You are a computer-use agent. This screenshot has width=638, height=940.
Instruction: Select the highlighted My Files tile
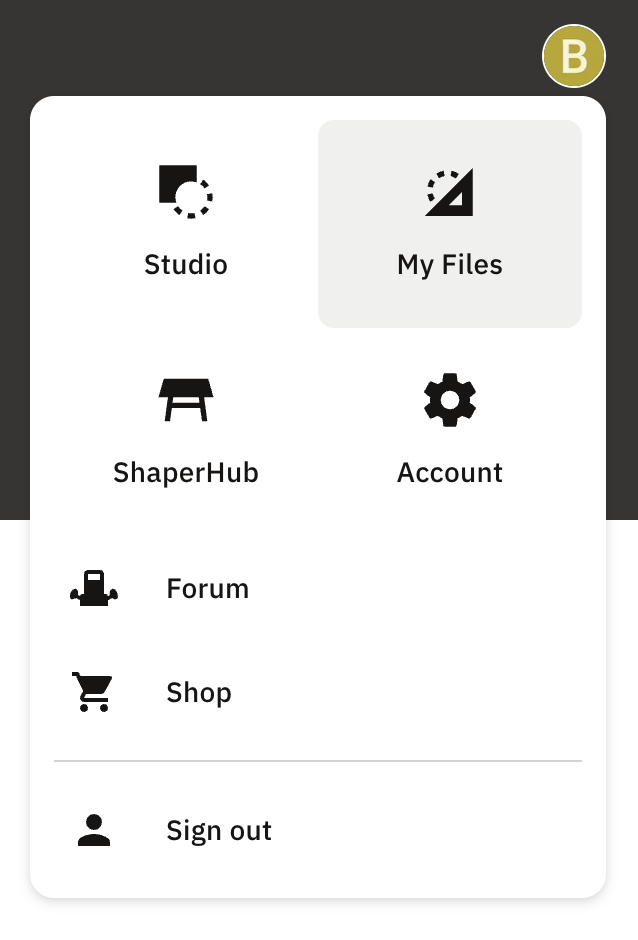coord(449,223)
